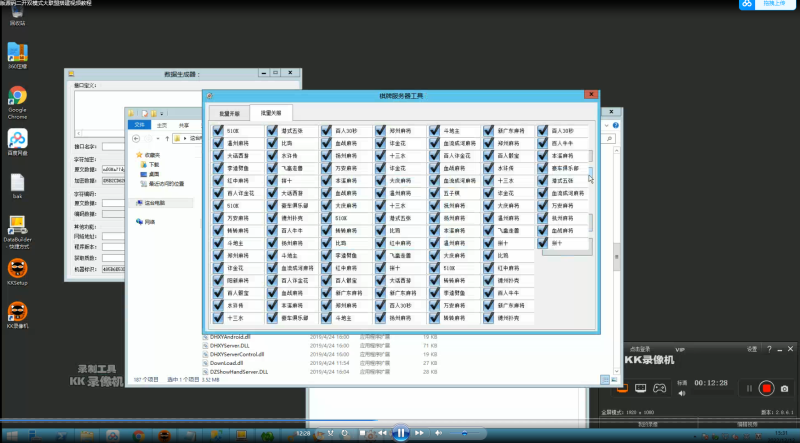800x443 pixels.
Task: Select the bak file on the desktop
Action: [17, 186]
